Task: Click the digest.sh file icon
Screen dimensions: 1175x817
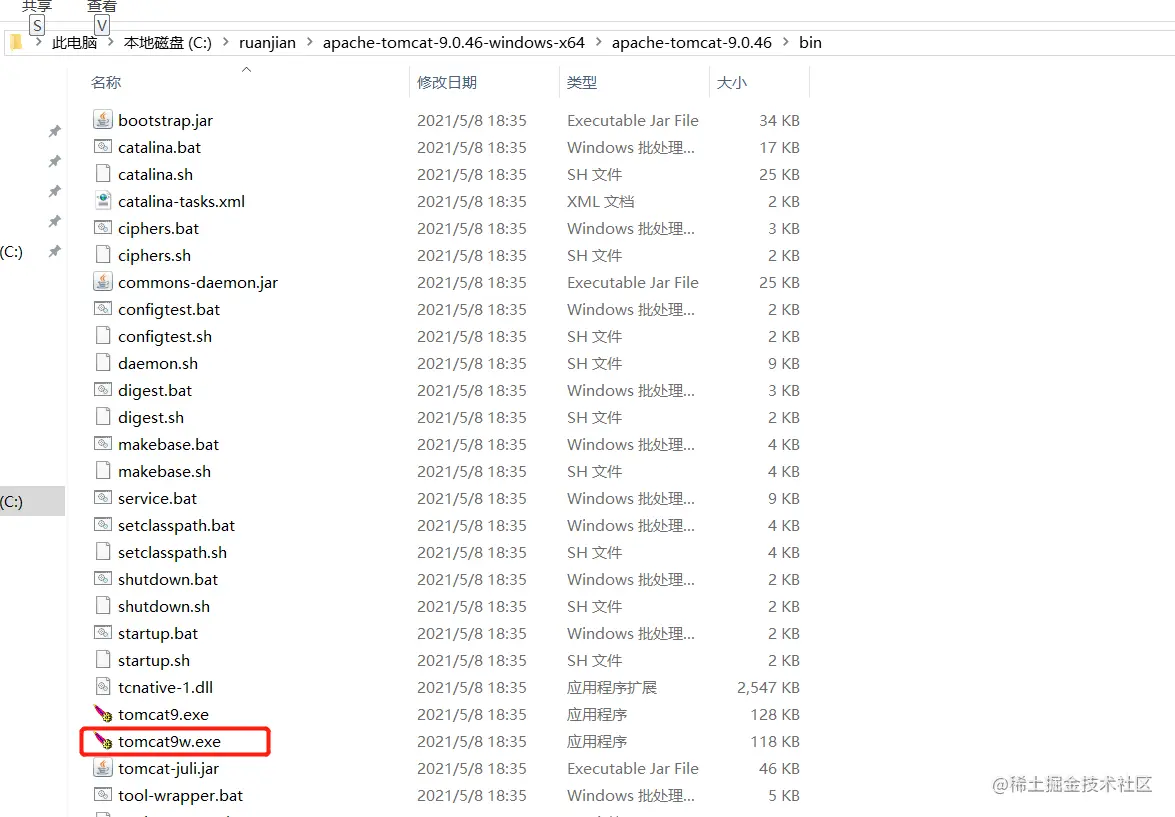Action: pyautogui.click(x=103, y=417)
